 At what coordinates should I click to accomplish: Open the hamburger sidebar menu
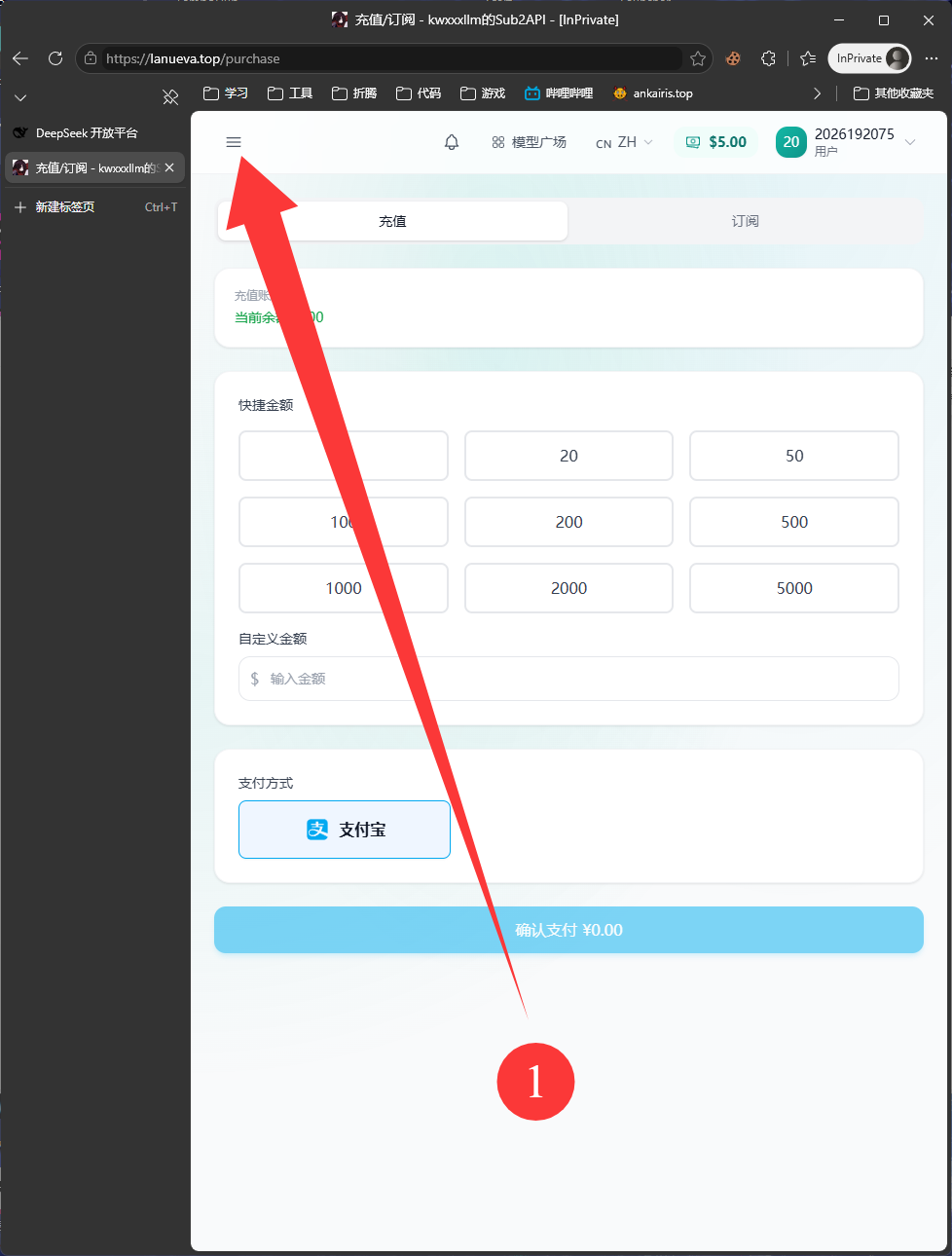tap(234, 142)
